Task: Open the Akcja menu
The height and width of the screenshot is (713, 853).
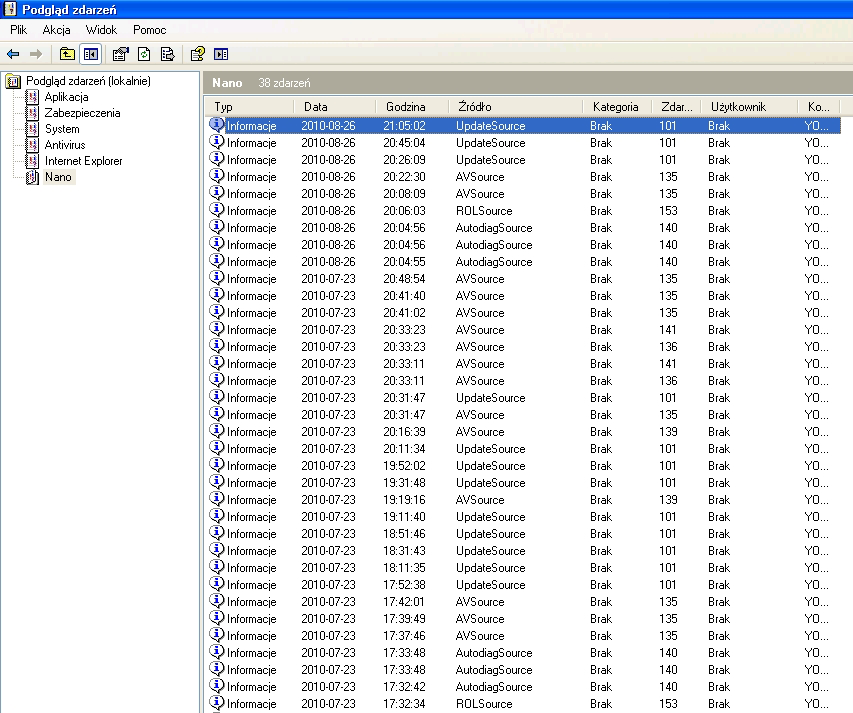Action: [57, 30]
